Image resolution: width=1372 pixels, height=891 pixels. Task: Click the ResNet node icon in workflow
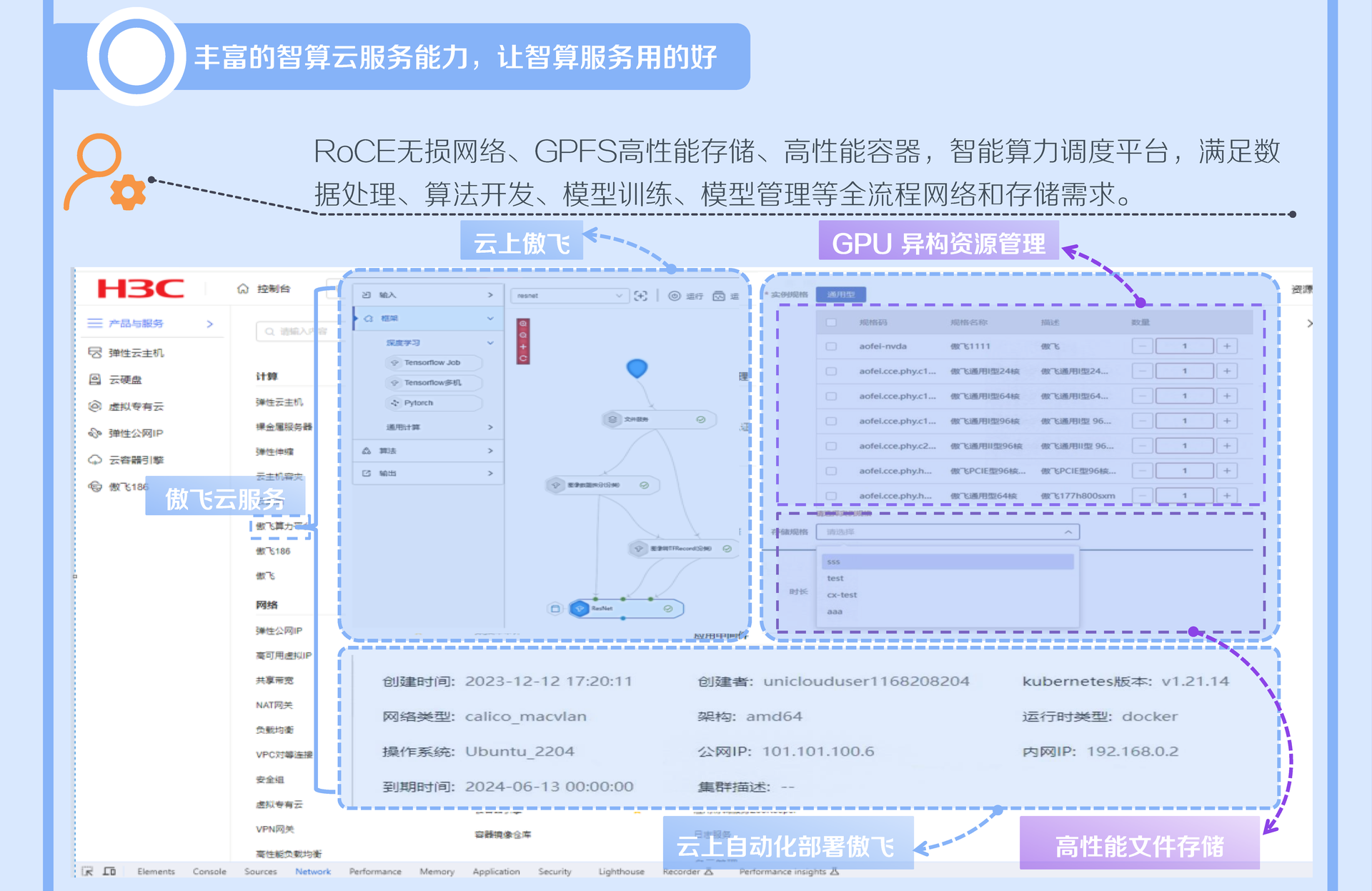(580, 608)
